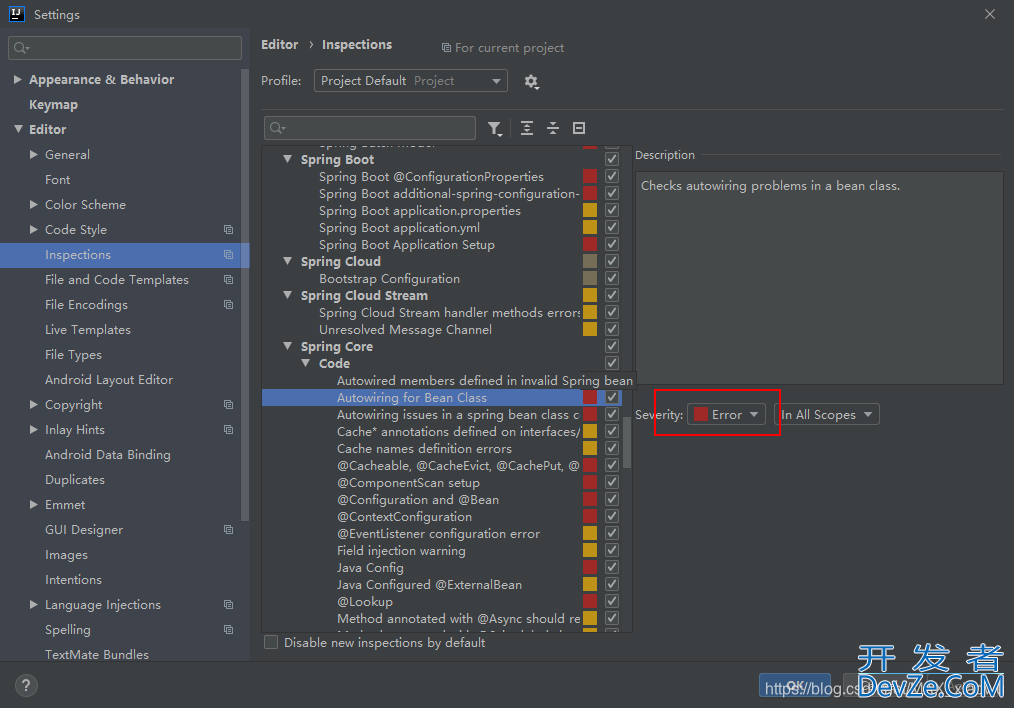Screen dimensions: 1014x708
Task: Click yellow severity swatch of Spring Boot application.properties
Action: [x=590, y=210]
